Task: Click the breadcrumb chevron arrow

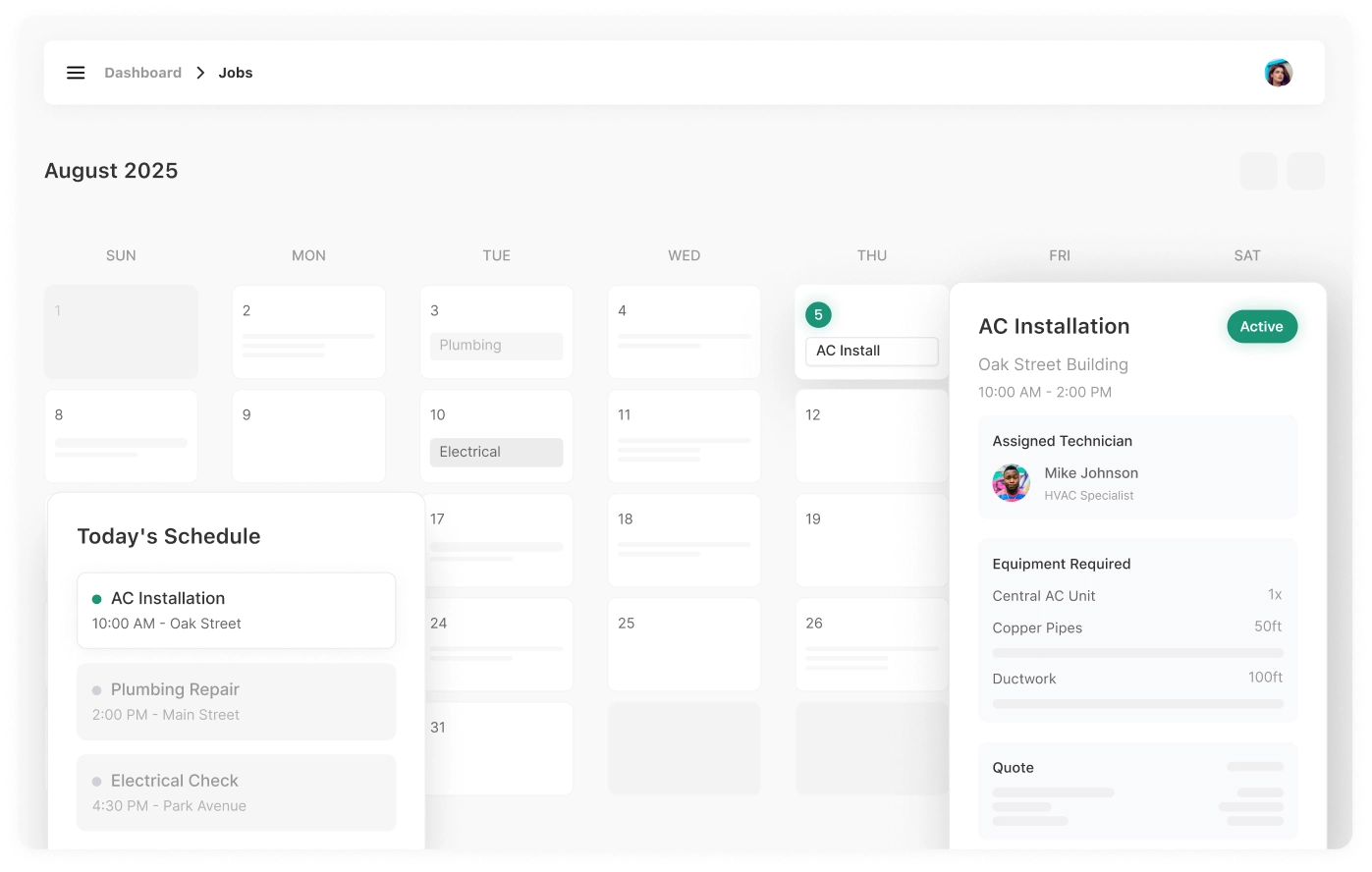Action: click(200, 73)
